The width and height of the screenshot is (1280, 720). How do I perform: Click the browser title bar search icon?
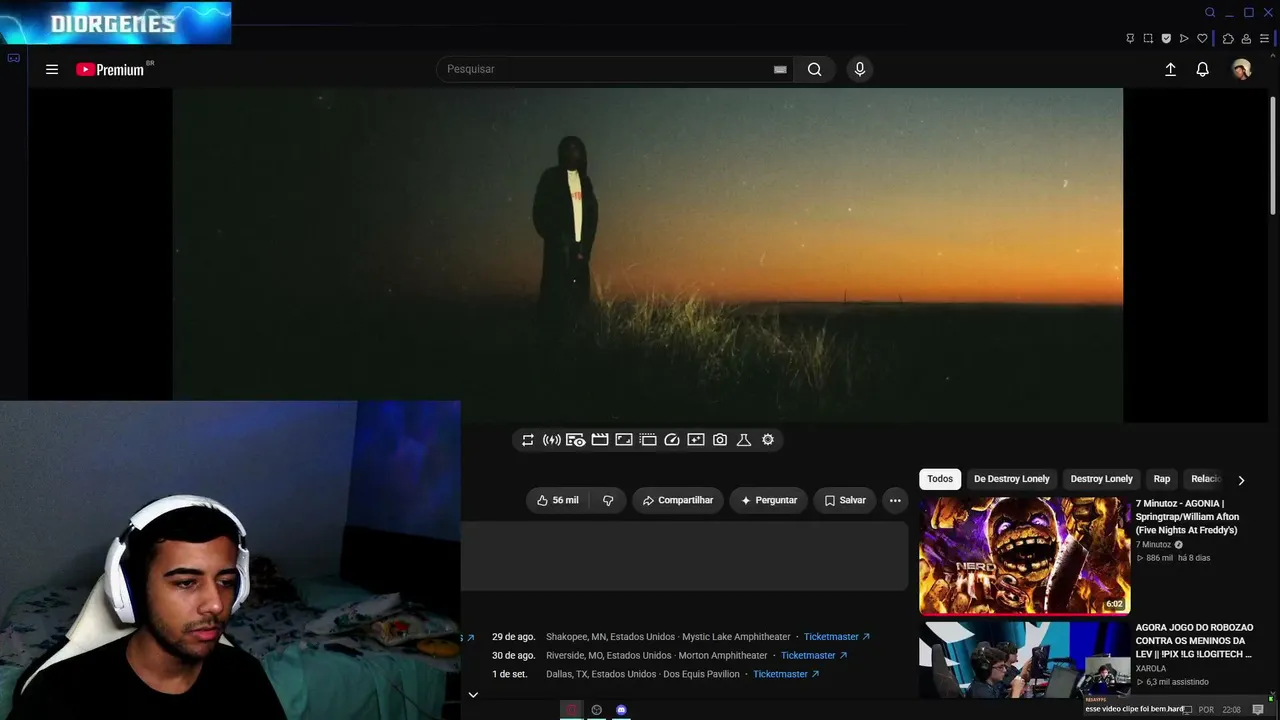pyautogui.click(x=1210, y=13)
